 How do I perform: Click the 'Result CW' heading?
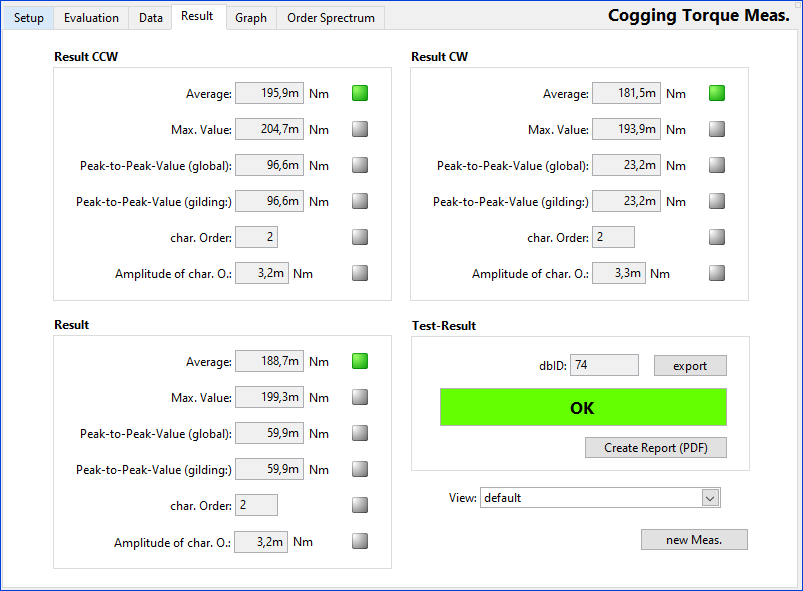(x=439, y=57)
